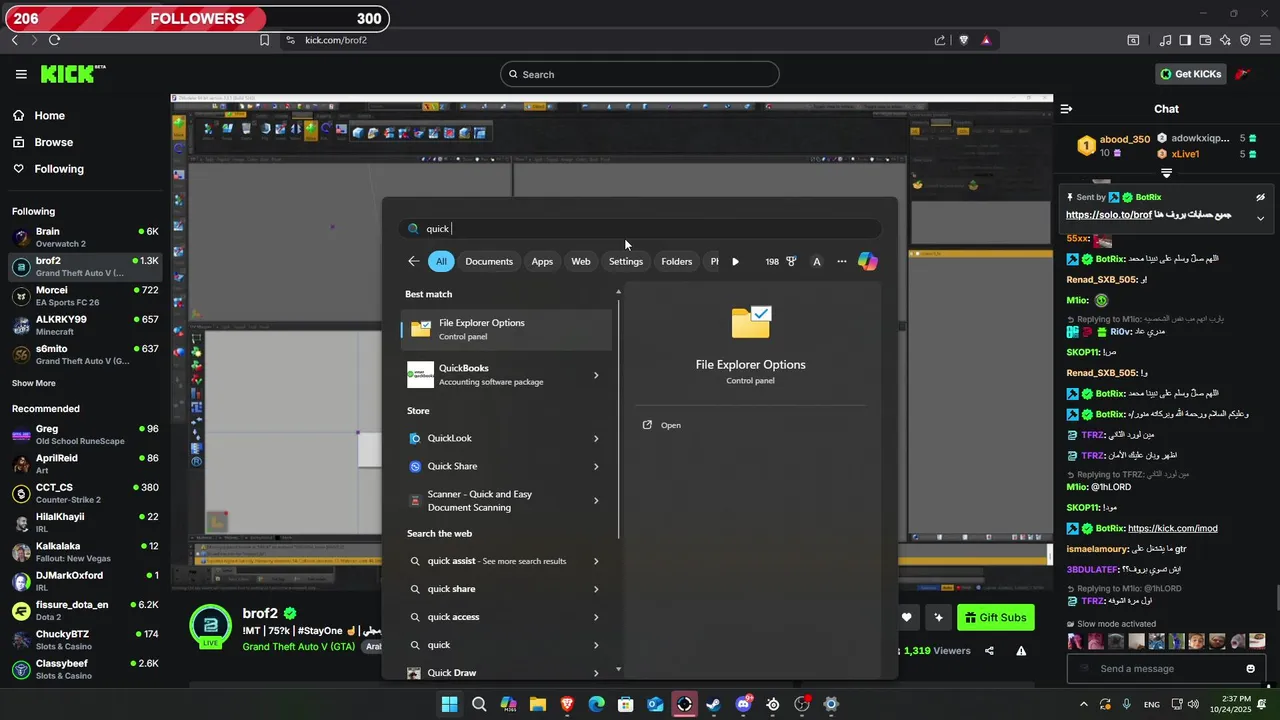Click the sparkle button beside Gift Subs
Image resolution: width=1280 pixels, height=720 pixels.
[938, 618]
